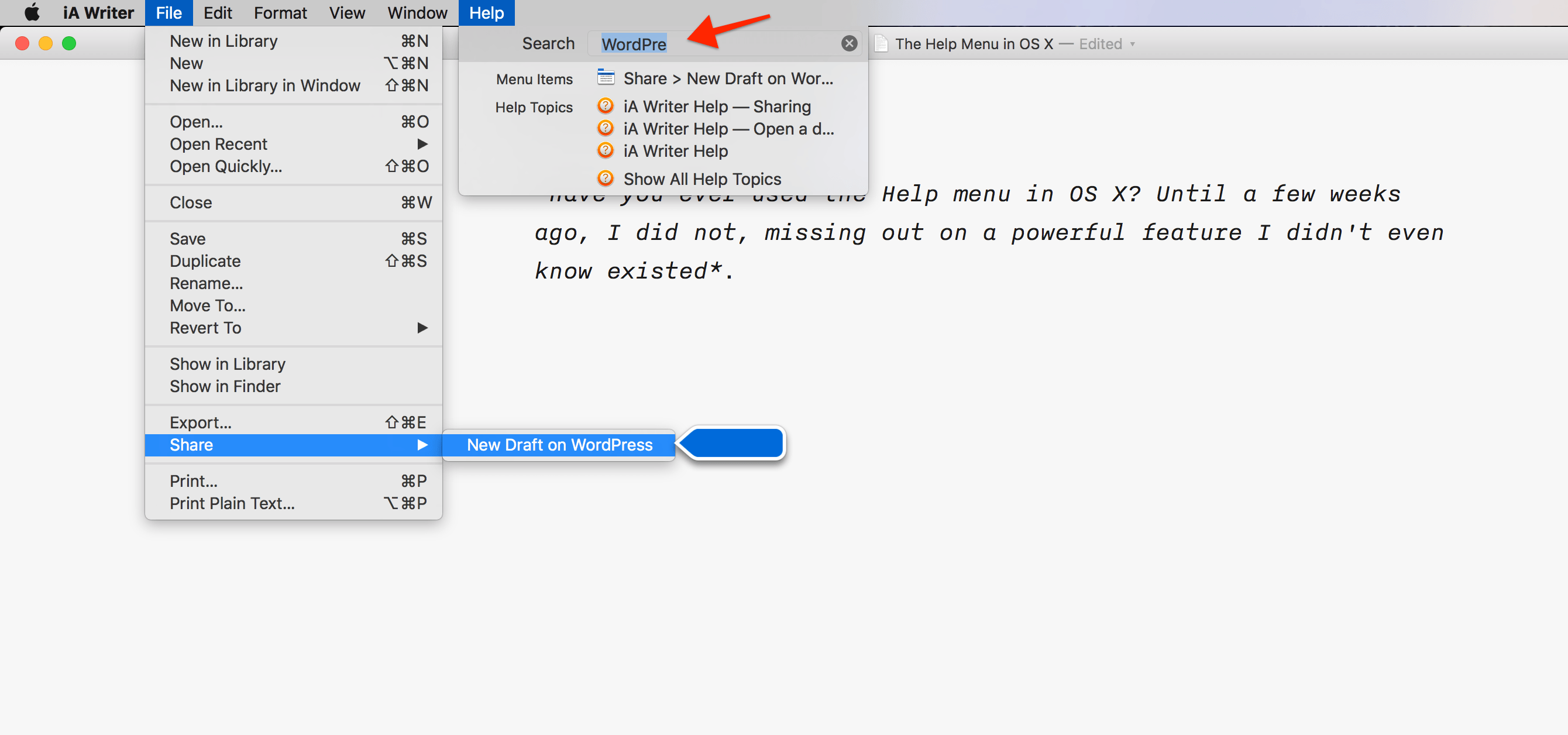This screenshot has width=1568, height=735.
Task: Click the green fullscreen window button
Action: tap(70, 43)
